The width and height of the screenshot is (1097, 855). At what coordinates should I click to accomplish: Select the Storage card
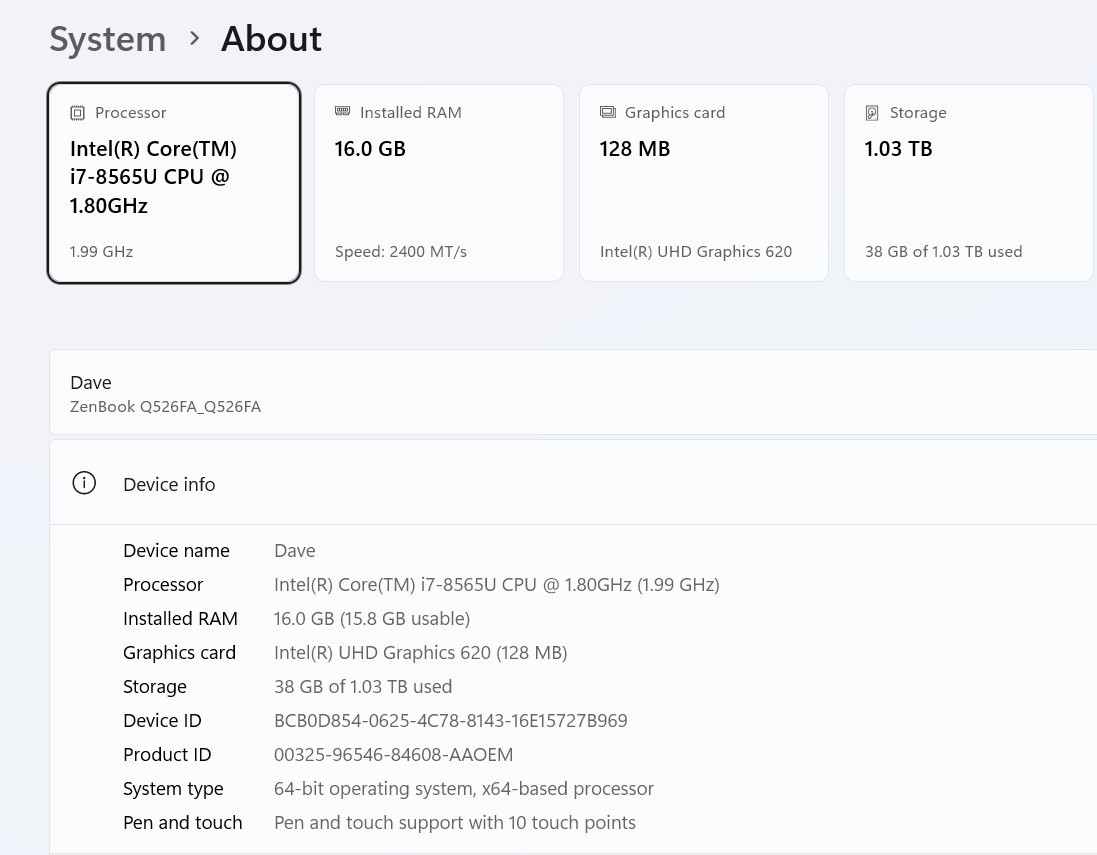969,183
